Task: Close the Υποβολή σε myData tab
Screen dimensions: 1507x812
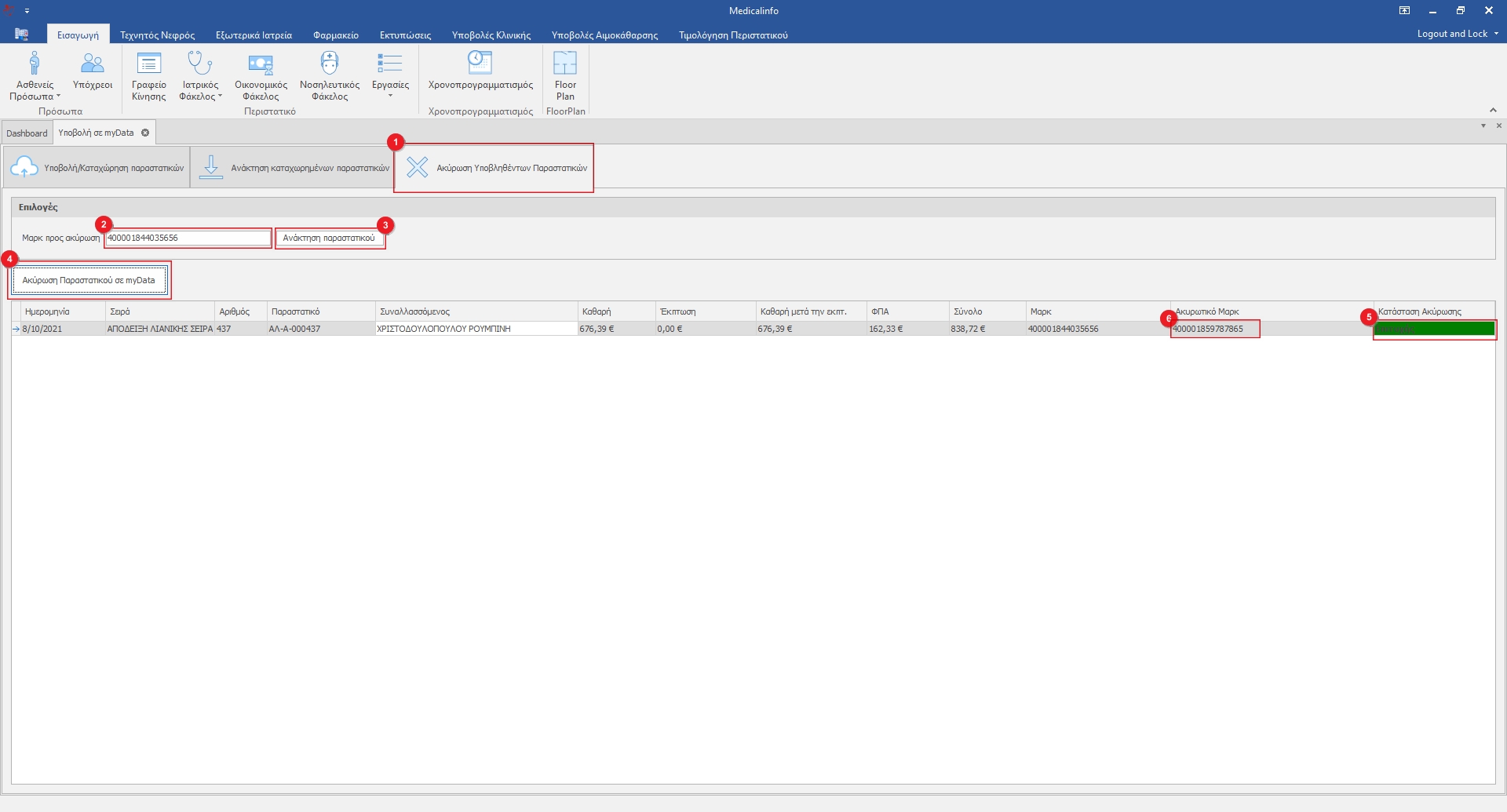Action: point(145,133)
